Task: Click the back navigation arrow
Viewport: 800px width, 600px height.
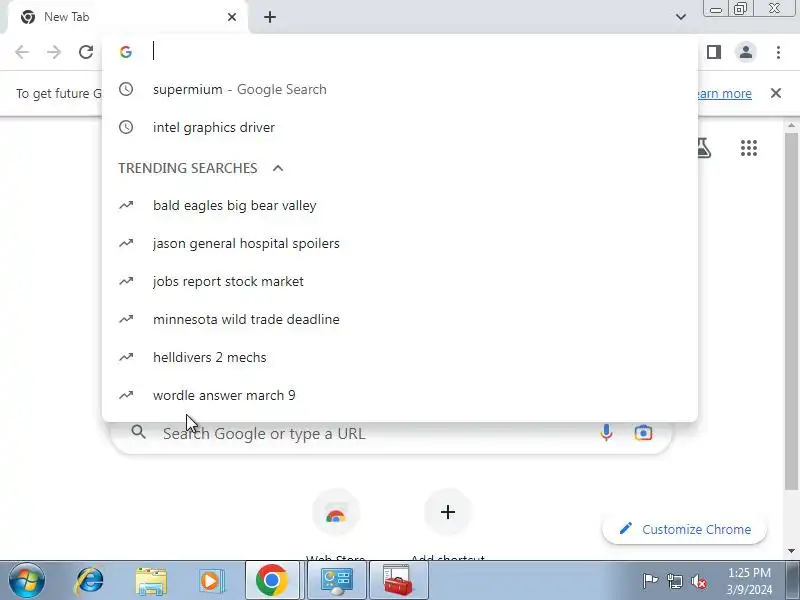Action: click(x=22, y=52)
